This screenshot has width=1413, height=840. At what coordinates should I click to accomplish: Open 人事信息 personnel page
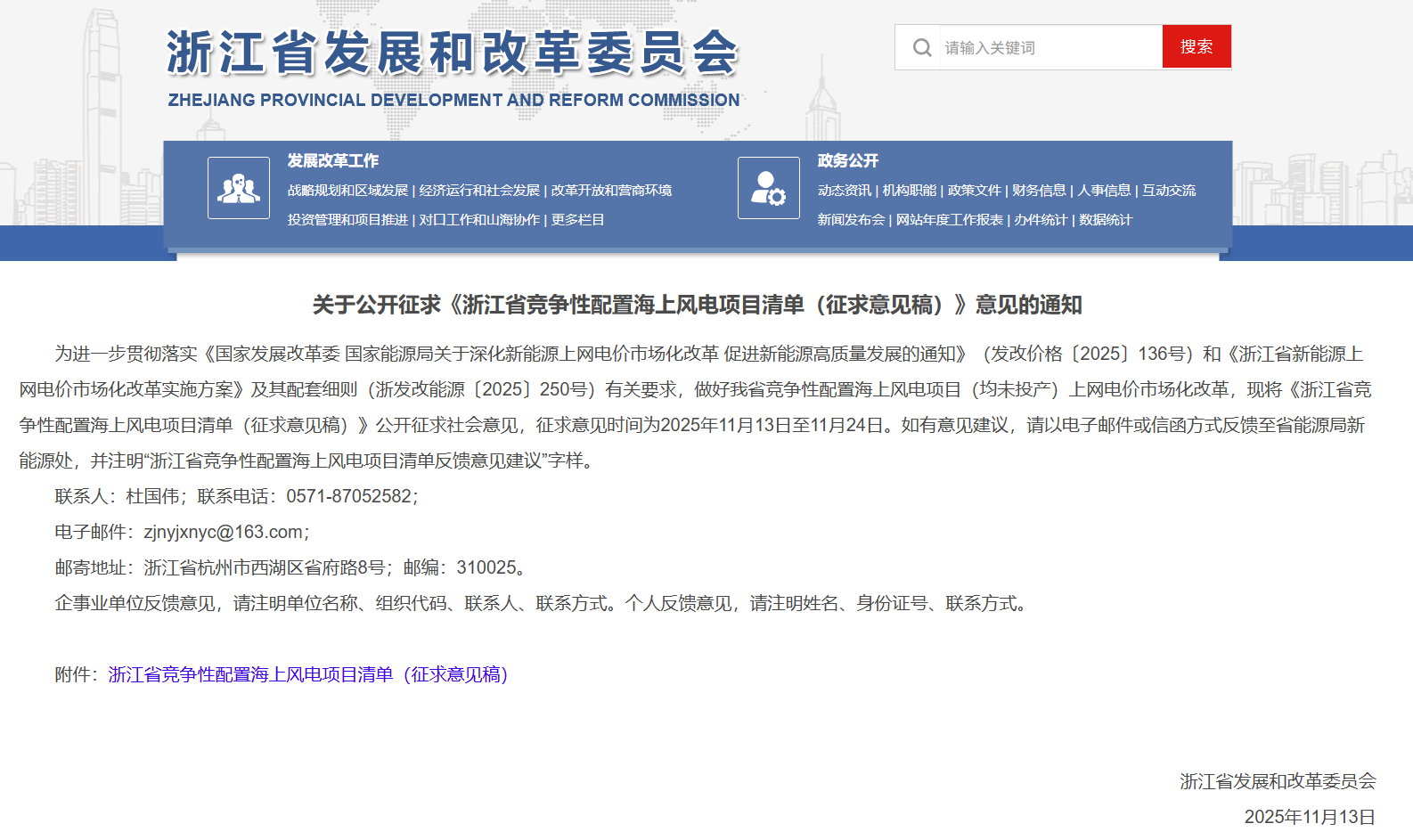coord(1104,191)
